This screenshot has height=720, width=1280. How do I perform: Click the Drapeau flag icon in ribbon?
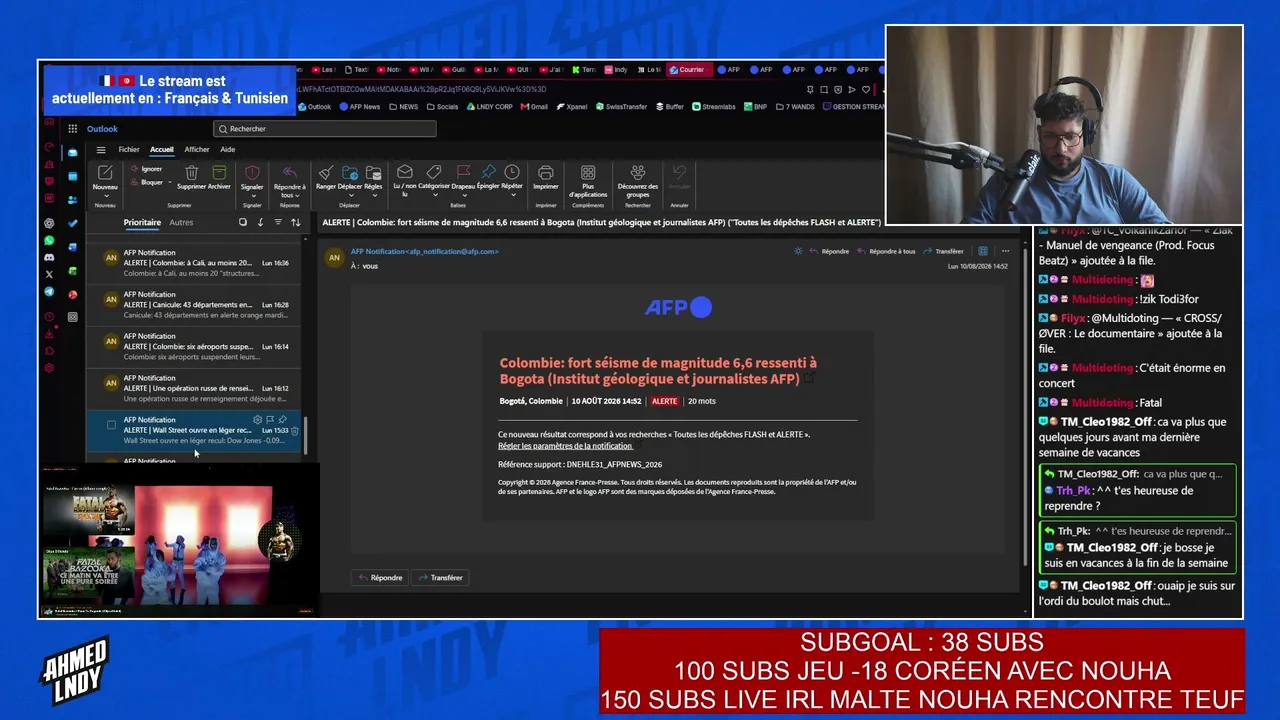click(x=463, y=173)
